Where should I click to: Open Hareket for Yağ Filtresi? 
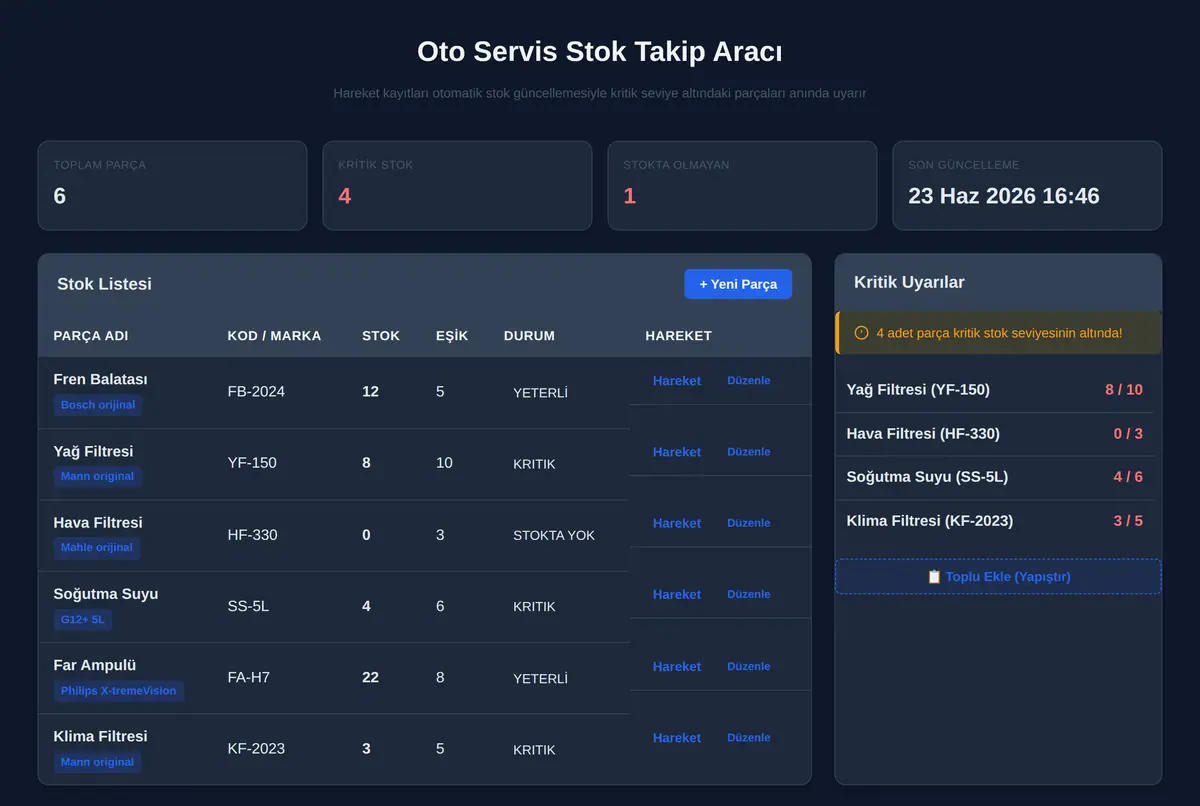point(677,452)
